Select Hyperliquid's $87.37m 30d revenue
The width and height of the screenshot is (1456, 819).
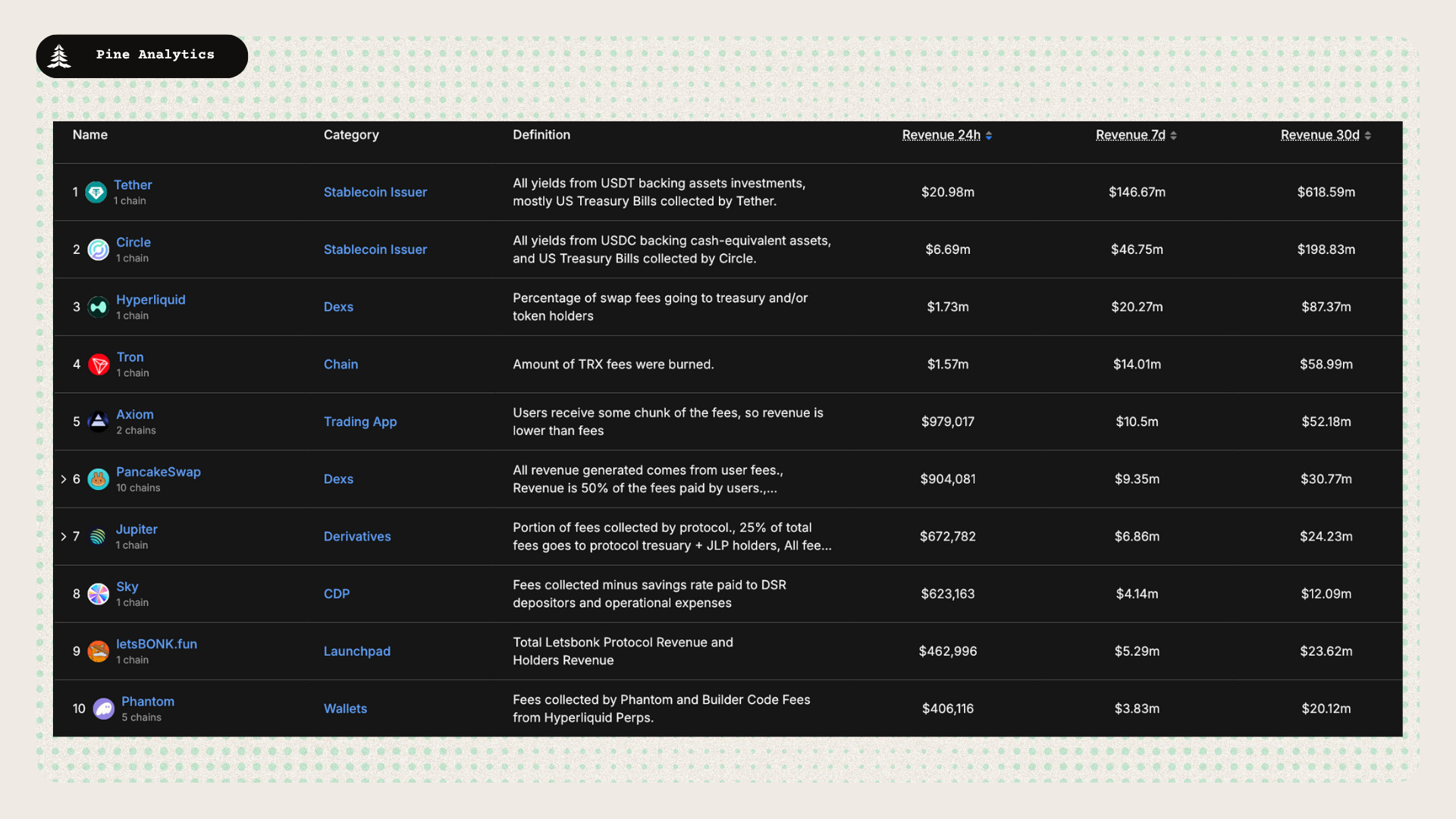(x=1326, y=307)
